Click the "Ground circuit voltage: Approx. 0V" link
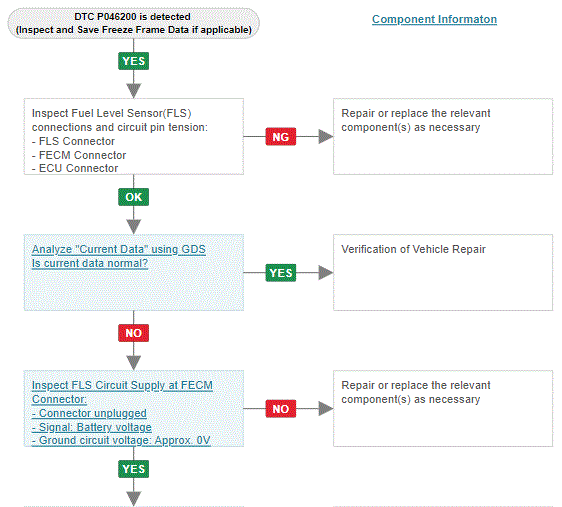This screenshot has width=562, height=507. pos(121,440)
